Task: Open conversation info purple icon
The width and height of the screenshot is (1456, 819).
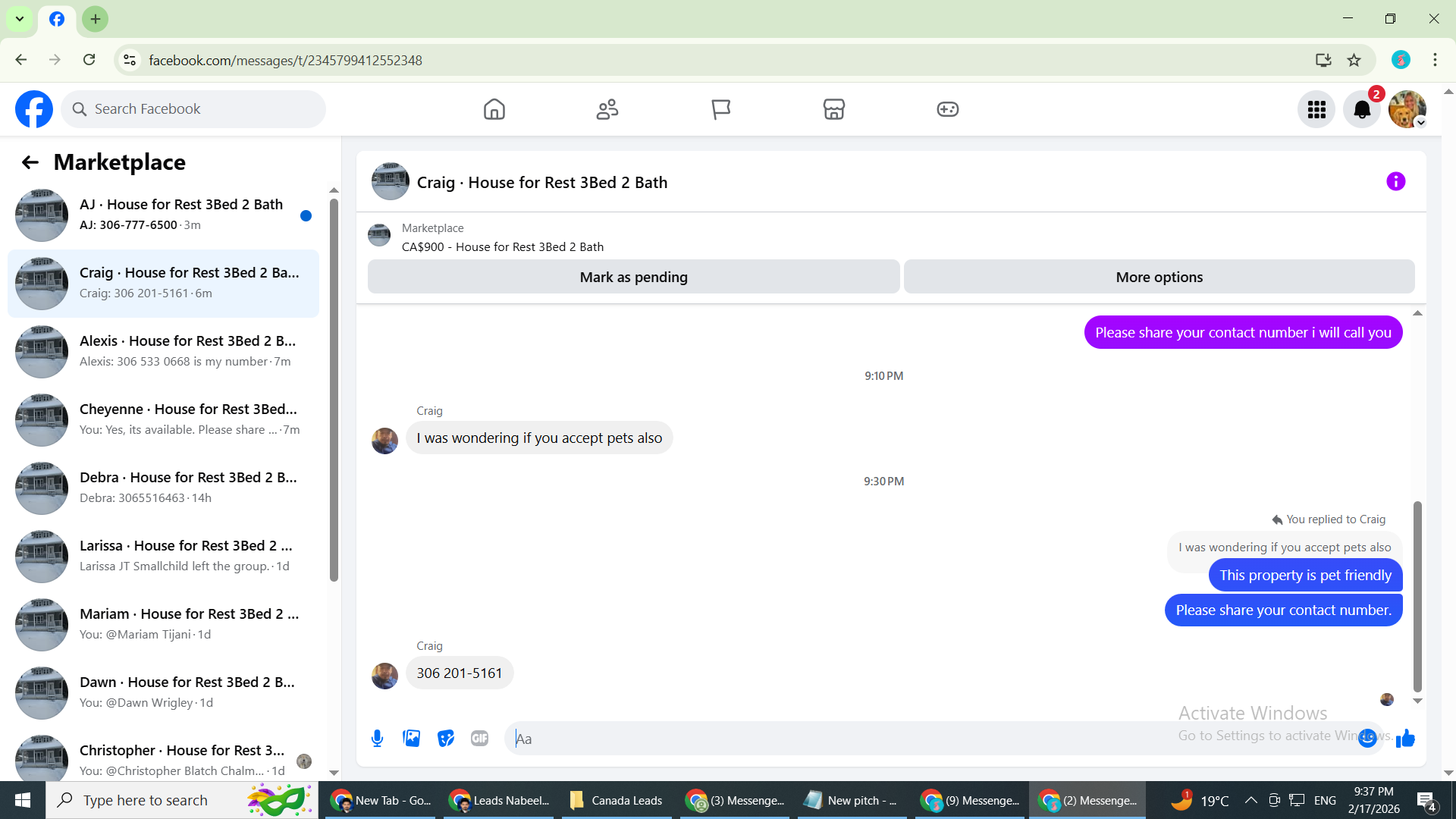Action: 1395,181
